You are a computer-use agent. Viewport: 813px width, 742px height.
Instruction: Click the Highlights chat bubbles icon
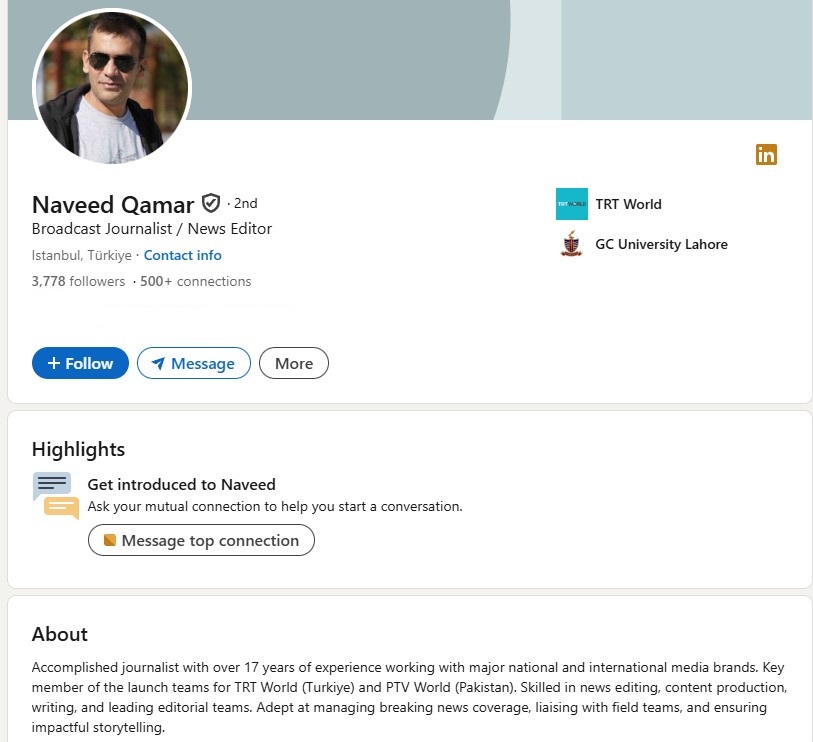[x=55, y=496]
